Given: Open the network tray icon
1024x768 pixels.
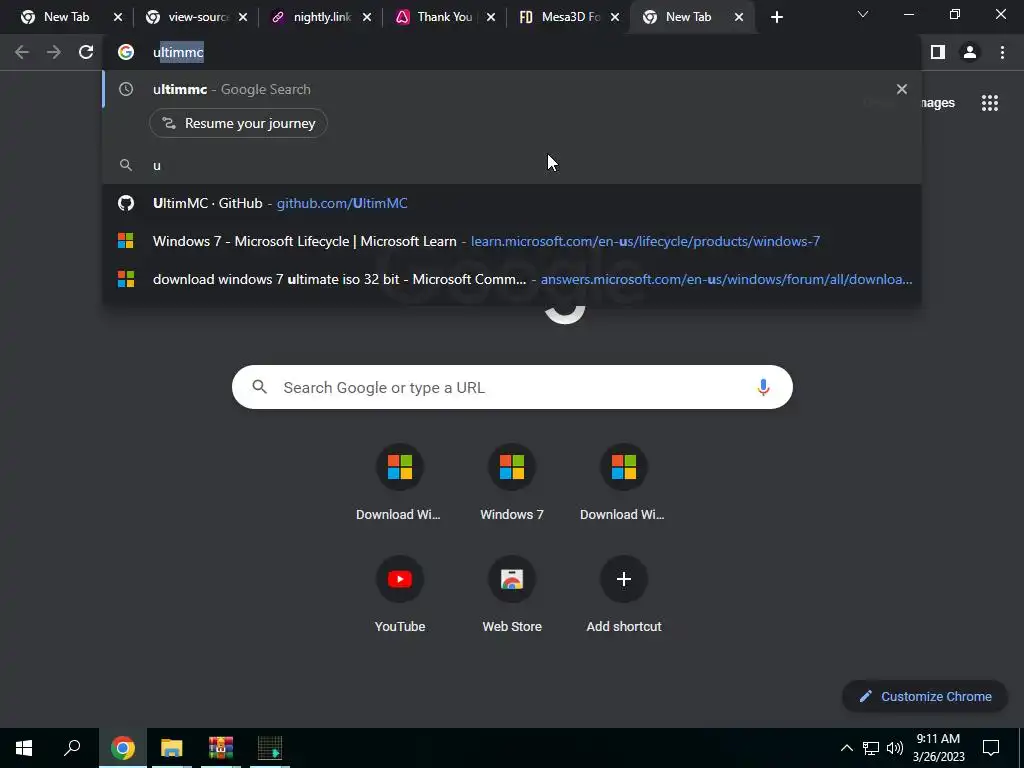Looking at the screenshot, I should (x=871, y=748).
